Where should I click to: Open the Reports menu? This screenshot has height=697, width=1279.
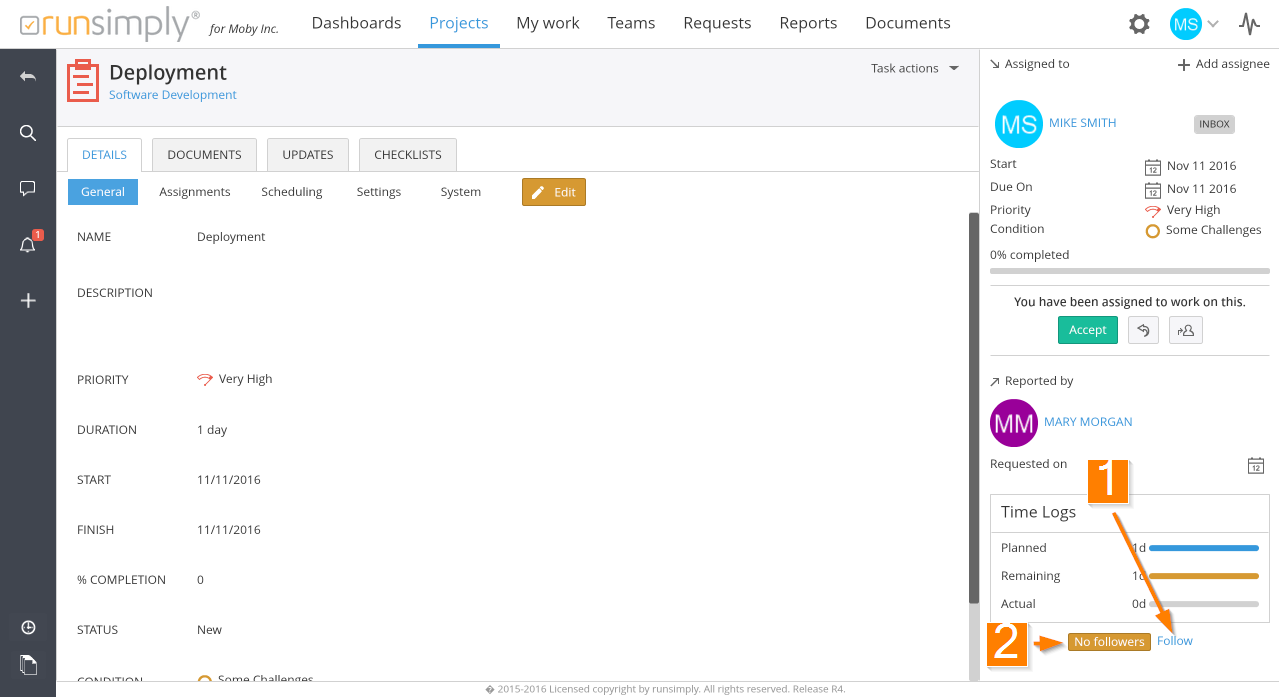coord(808,23)
